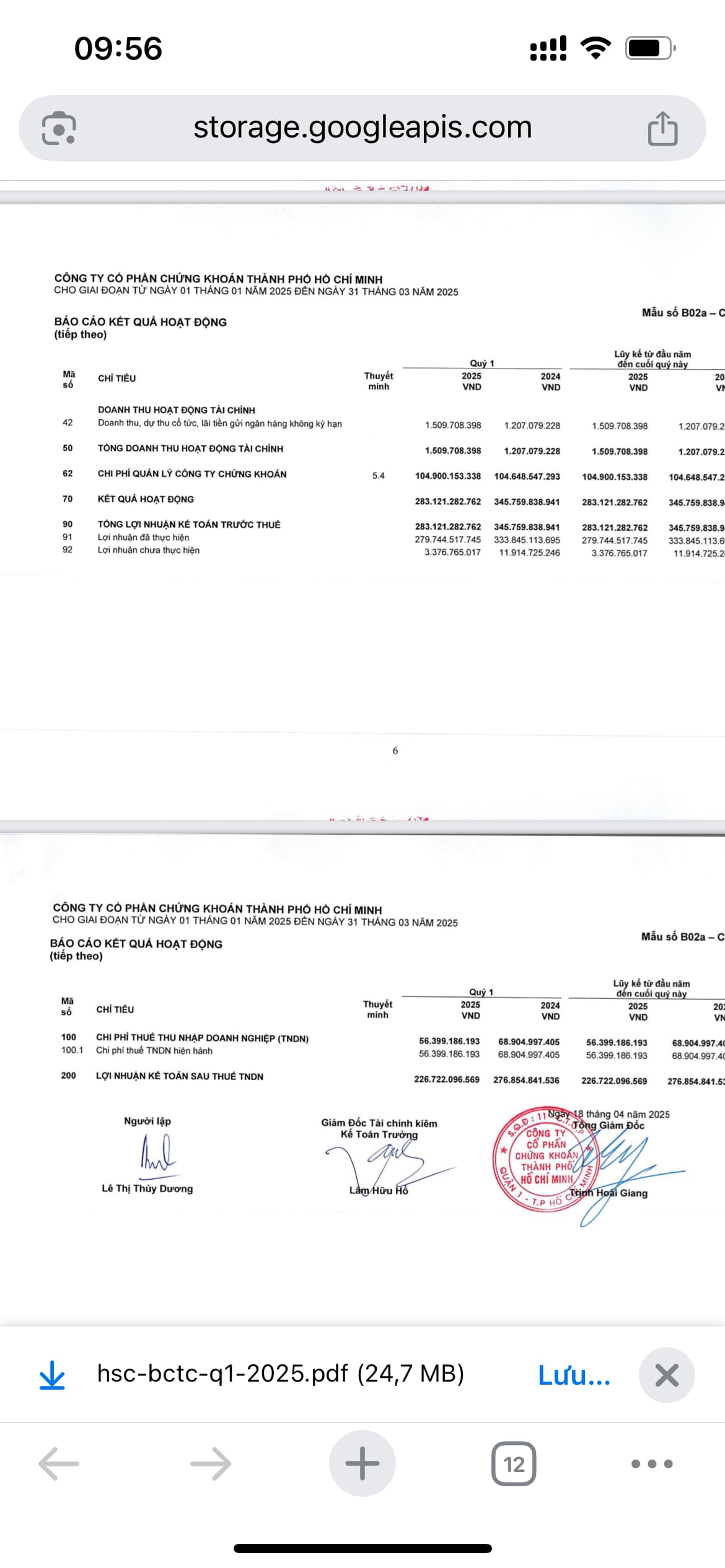Image resolution: width=725 pixels, height=1568 pixels.
Task: Tap the Lợi nhuận đã thực hiện row
Action: (x=143, y=538)
